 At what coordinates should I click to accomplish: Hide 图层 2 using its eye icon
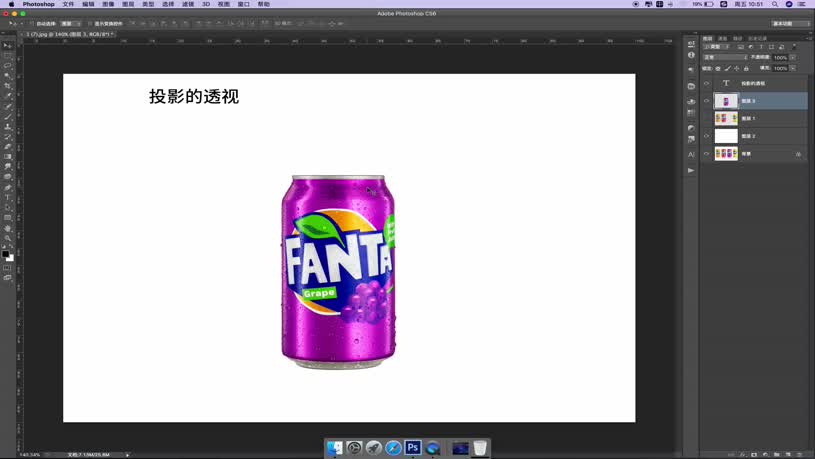click(x=706, y=136)
